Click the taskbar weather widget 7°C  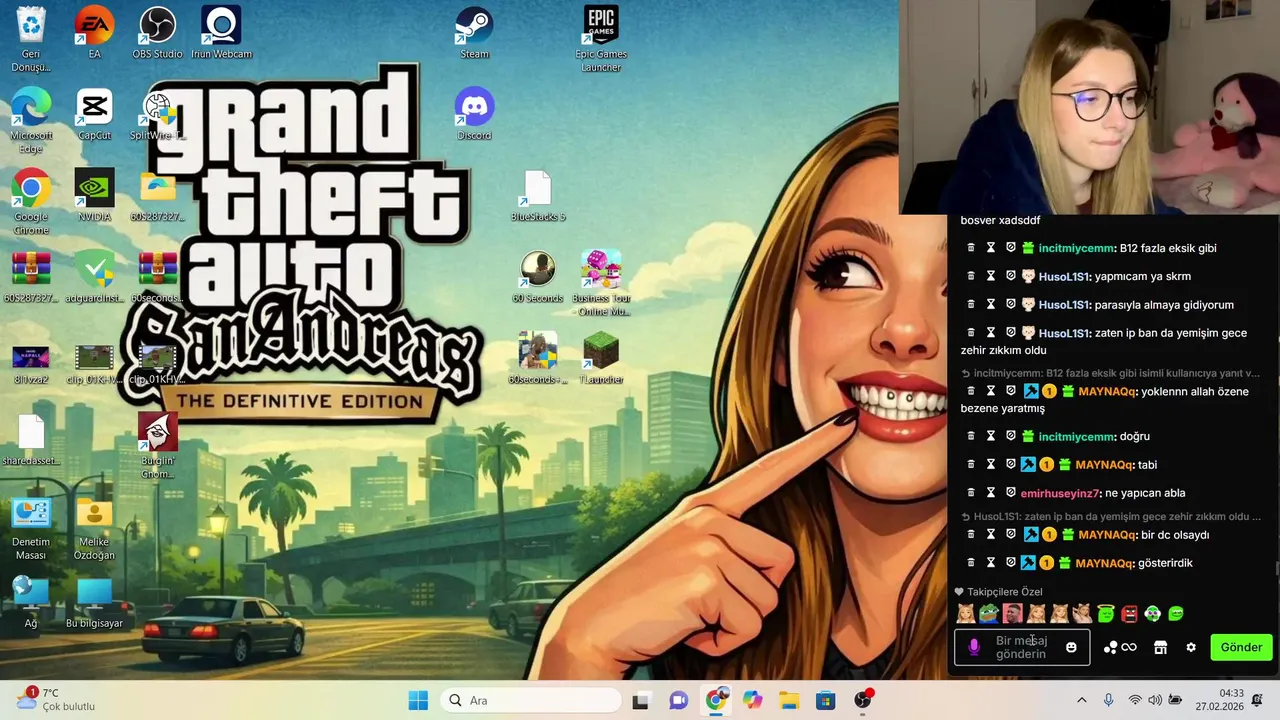pyautogui.click(x=55, y=700)
